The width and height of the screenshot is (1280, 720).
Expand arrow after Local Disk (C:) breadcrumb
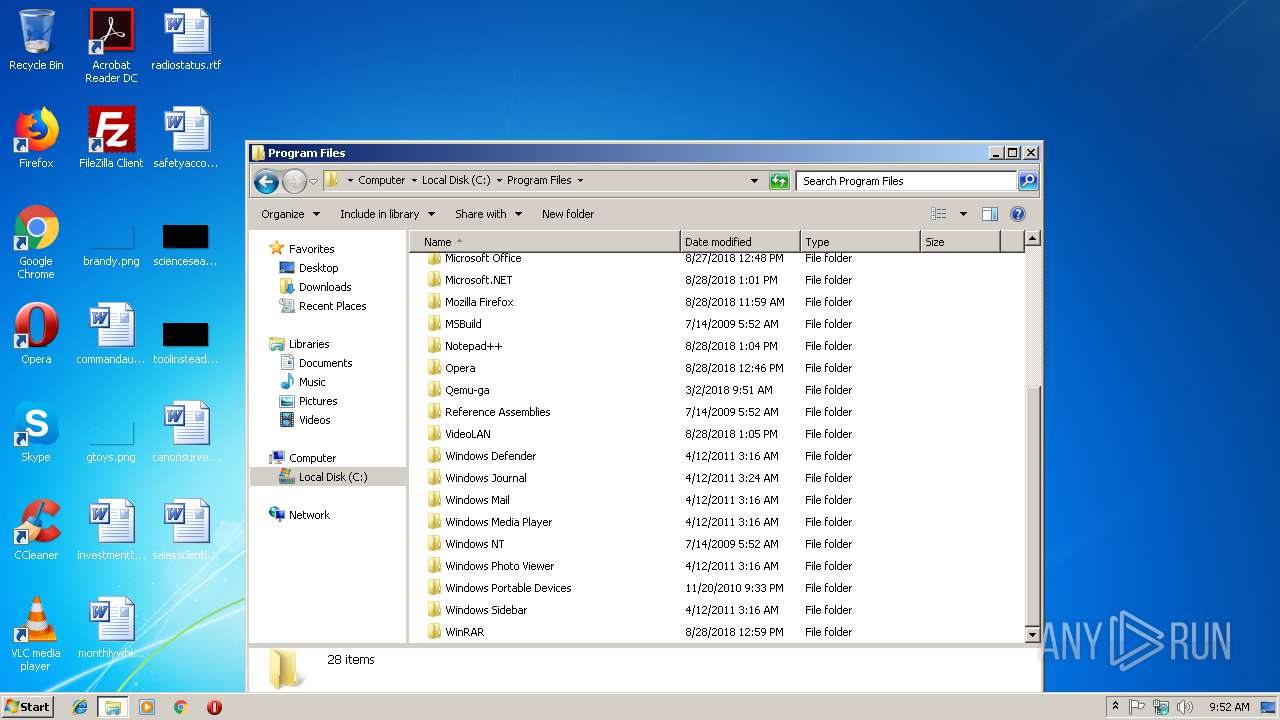pyautogui.click(x=499, y=181)
